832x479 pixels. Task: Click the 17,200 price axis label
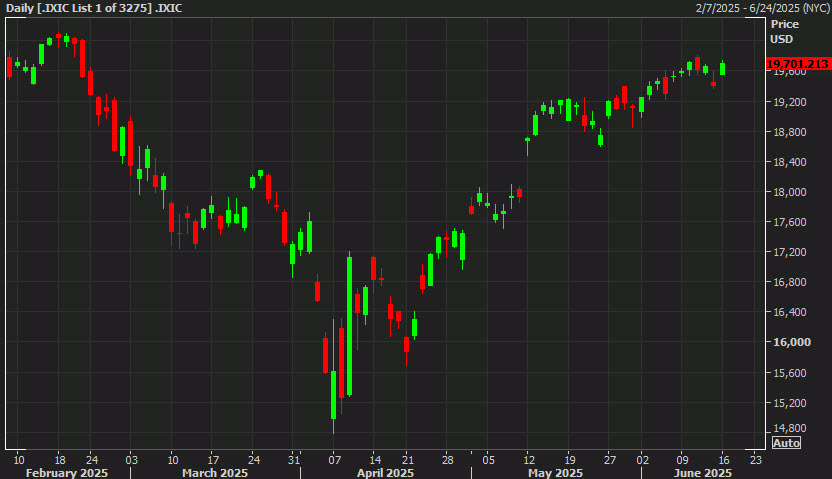pyautogui.click(x=792, y=252)
